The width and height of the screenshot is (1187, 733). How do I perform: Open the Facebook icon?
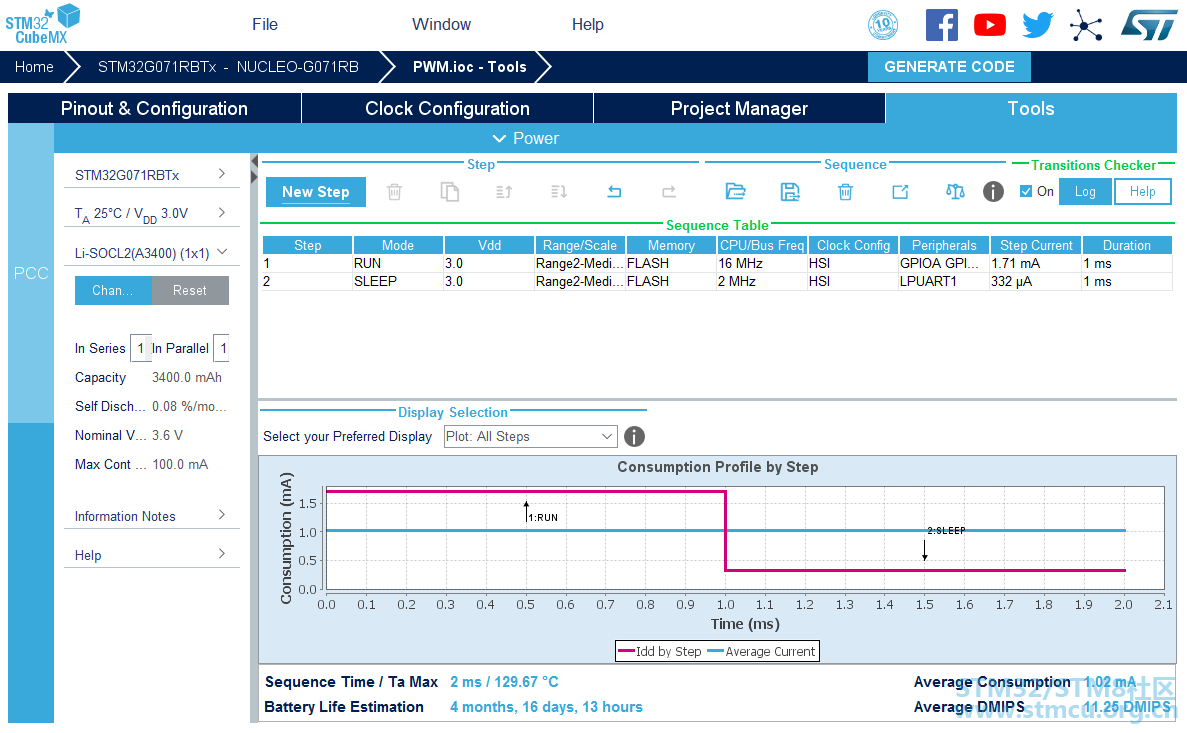[x=942, y=25]
